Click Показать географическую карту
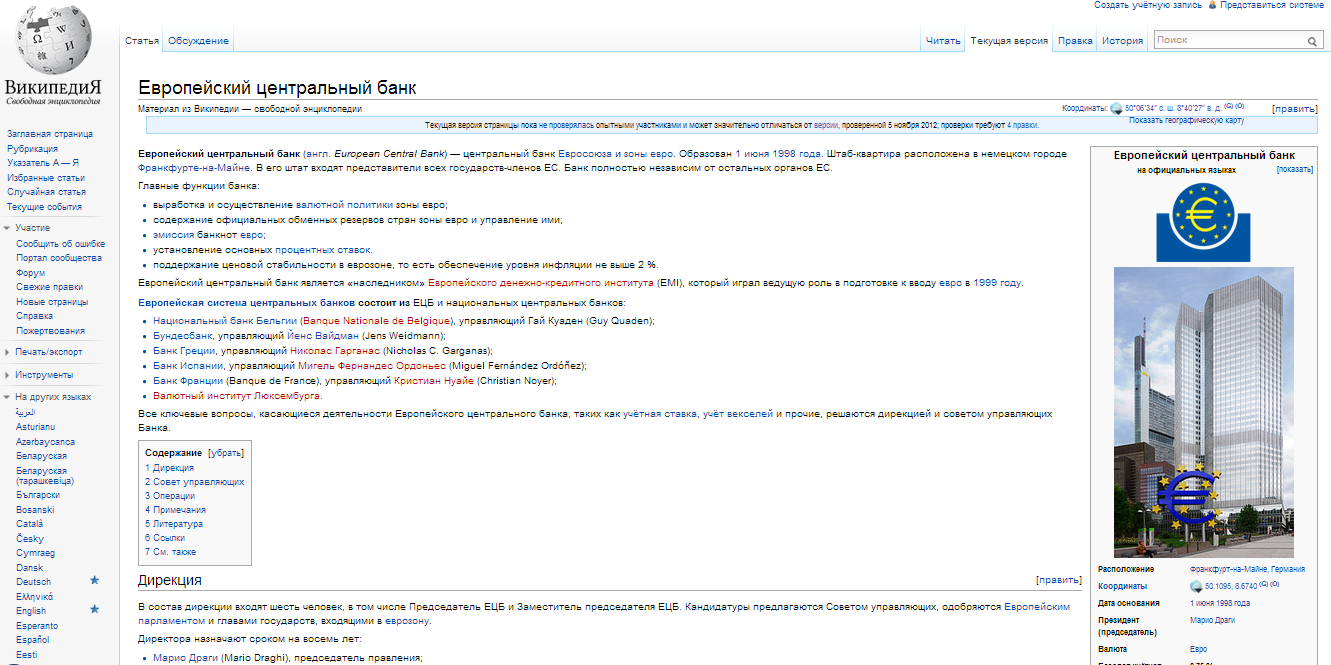Image resolution: width=1331 pixels, height=665 pixels. (1186, 120)
